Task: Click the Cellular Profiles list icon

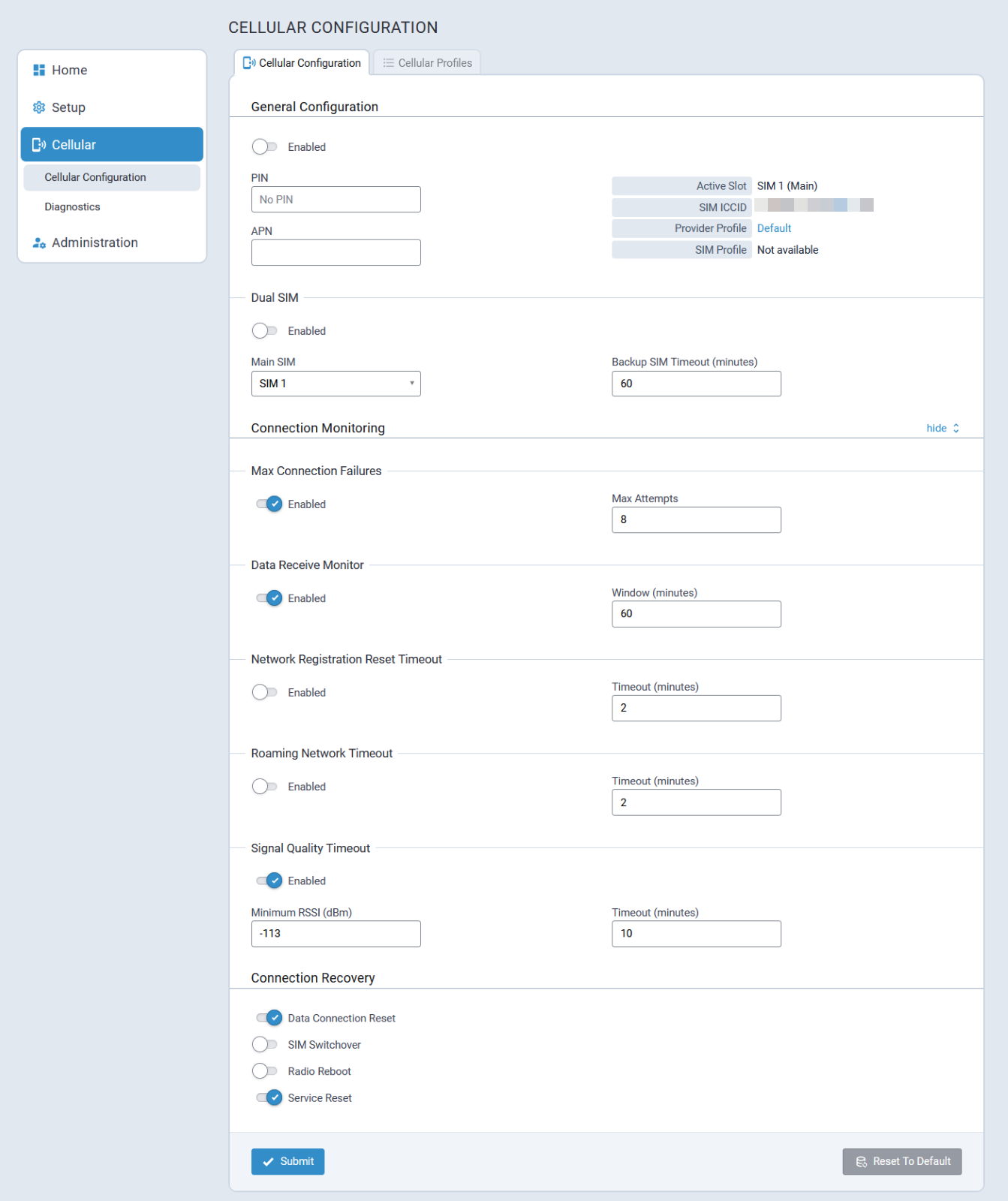Action: pyautogui.click(x=388, y=63)
